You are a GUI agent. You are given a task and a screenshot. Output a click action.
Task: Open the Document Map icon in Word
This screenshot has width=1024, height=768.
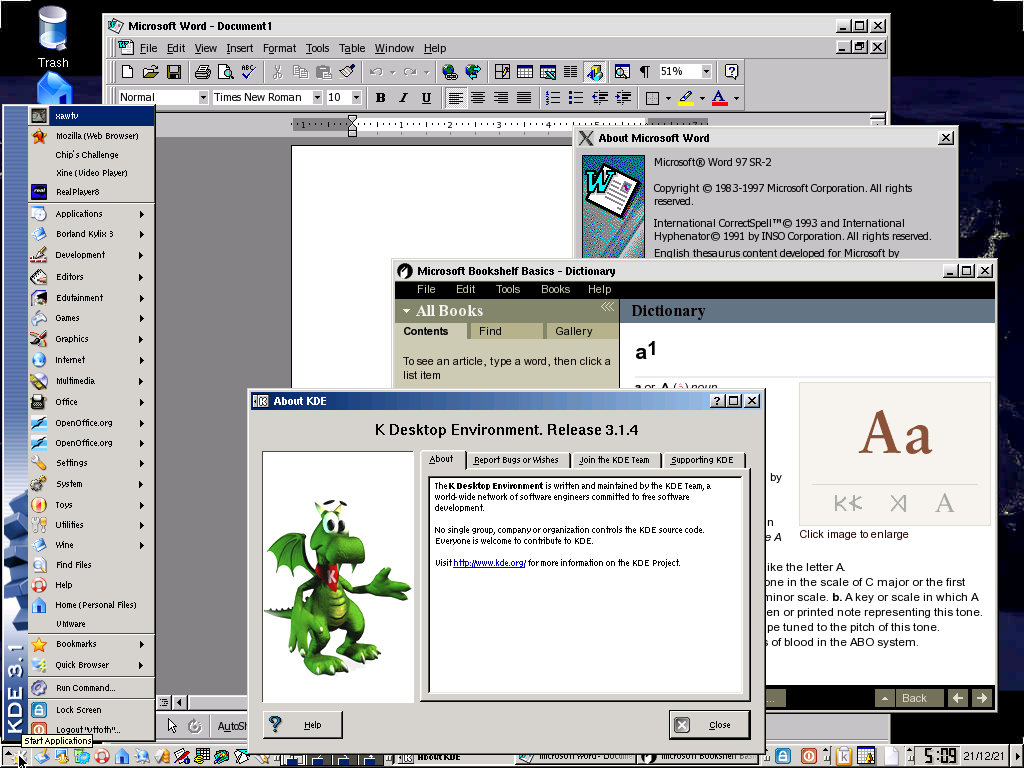[622, 72]
